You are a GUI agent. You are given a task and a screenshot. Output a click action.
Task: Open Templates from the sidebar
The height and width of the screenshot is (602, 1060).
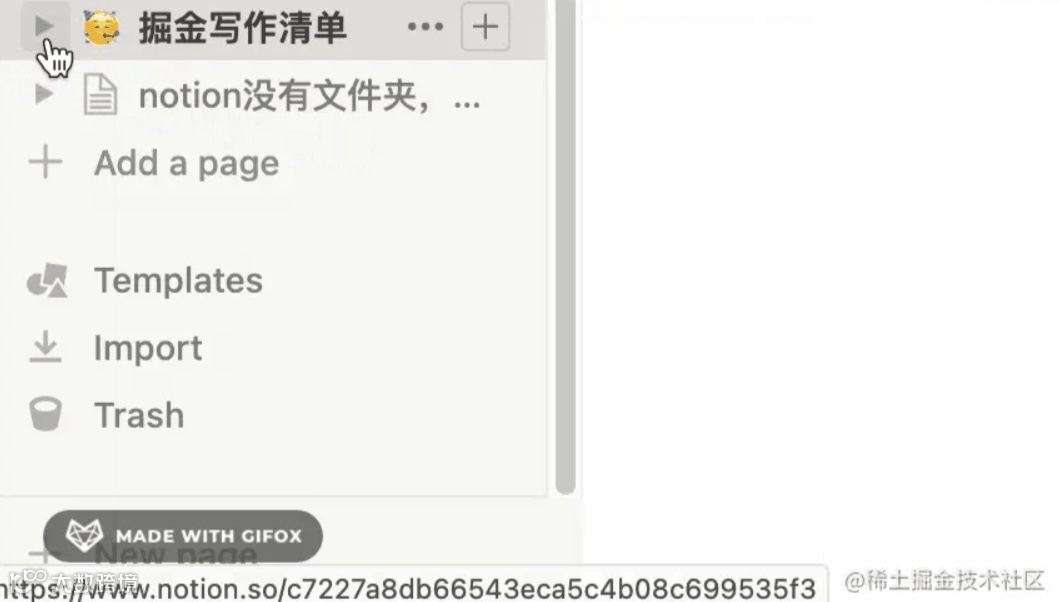click(178, 280)
